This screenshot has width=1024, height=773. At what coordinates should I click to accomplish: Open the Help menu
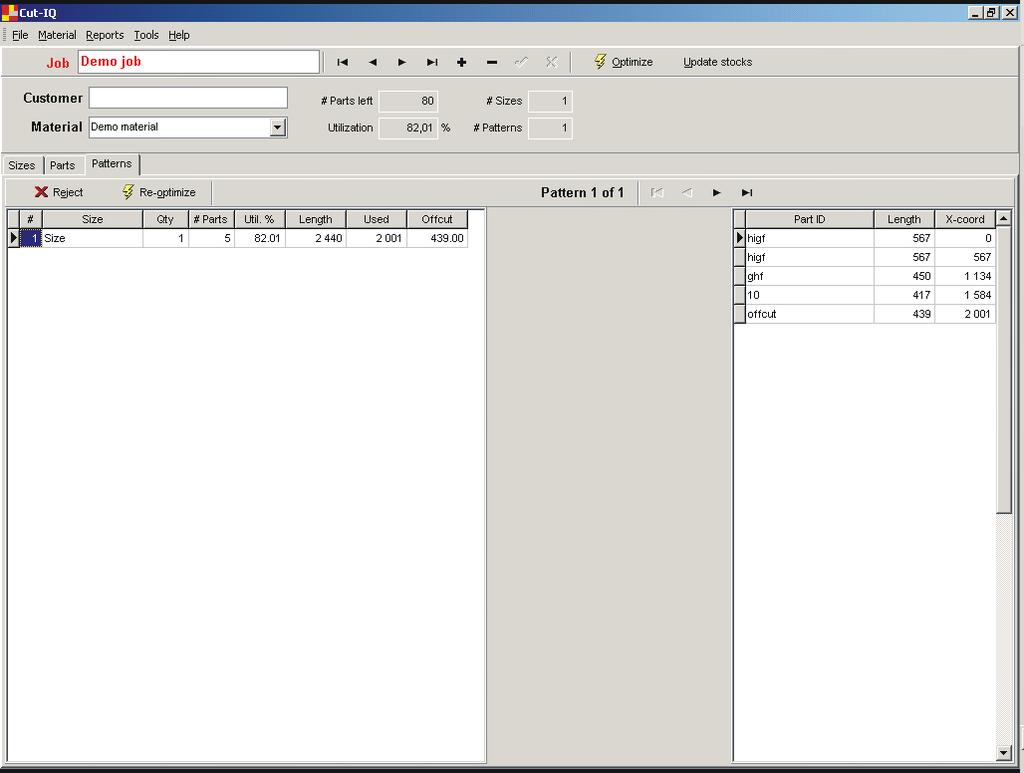pos(179,35)
